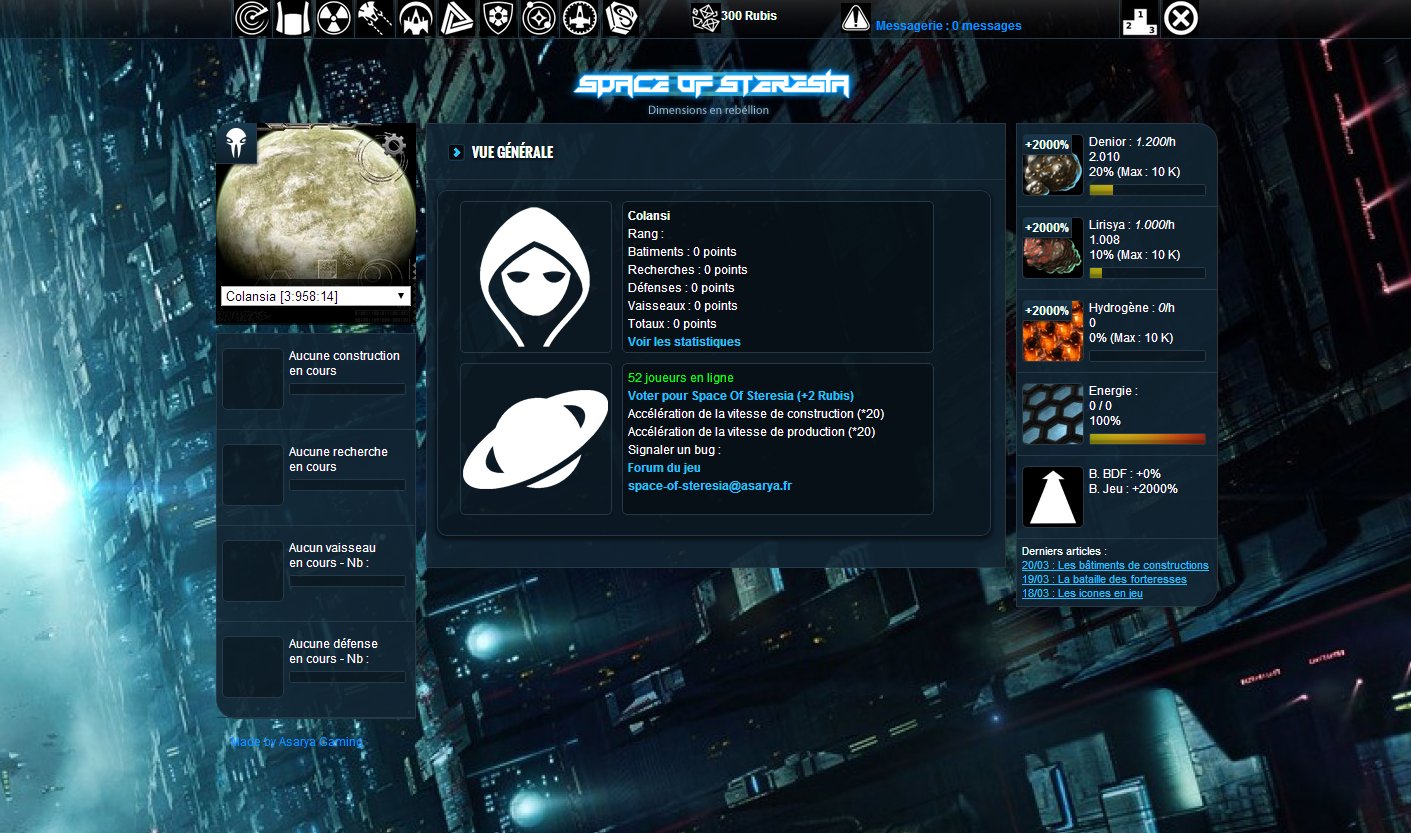Click the ringed planet icon
The image size is (1411, 833).
536,439
